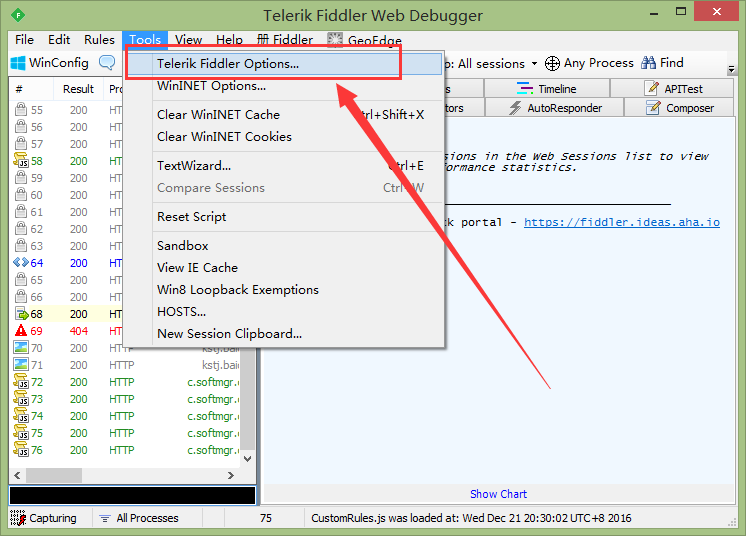Click the Timeline tab icon
Viewport: 746px width, 536px height.
click(525, 88)
